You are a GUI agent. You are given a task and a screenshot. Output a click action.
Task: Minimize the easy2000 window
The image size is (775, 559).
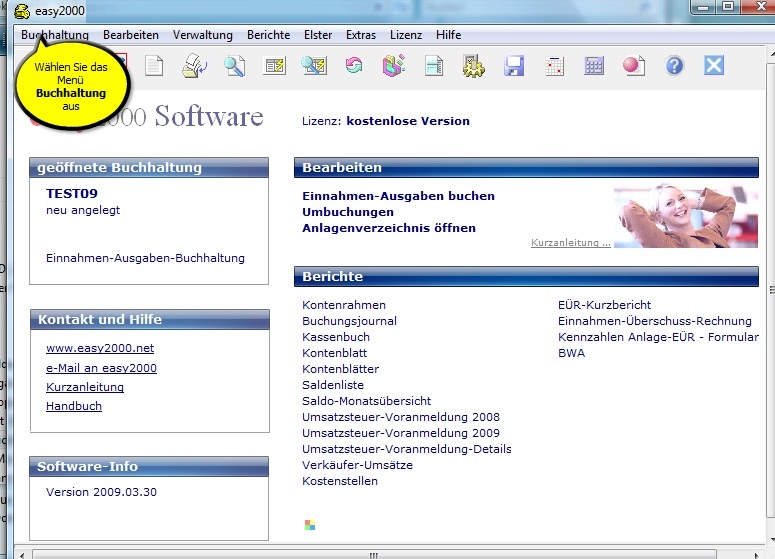(704, 7)
